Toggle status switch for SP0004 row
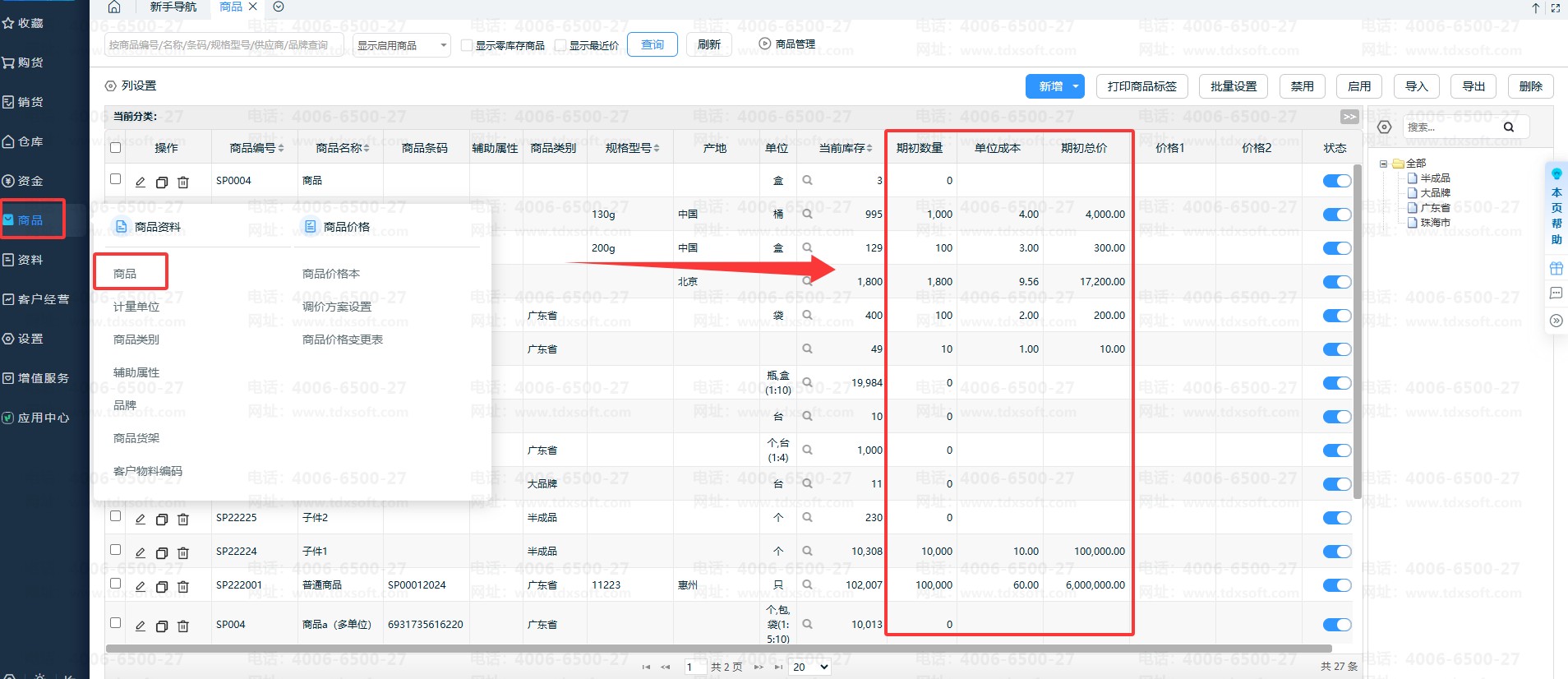1568x679 pixels. (x=1336, y=181)
